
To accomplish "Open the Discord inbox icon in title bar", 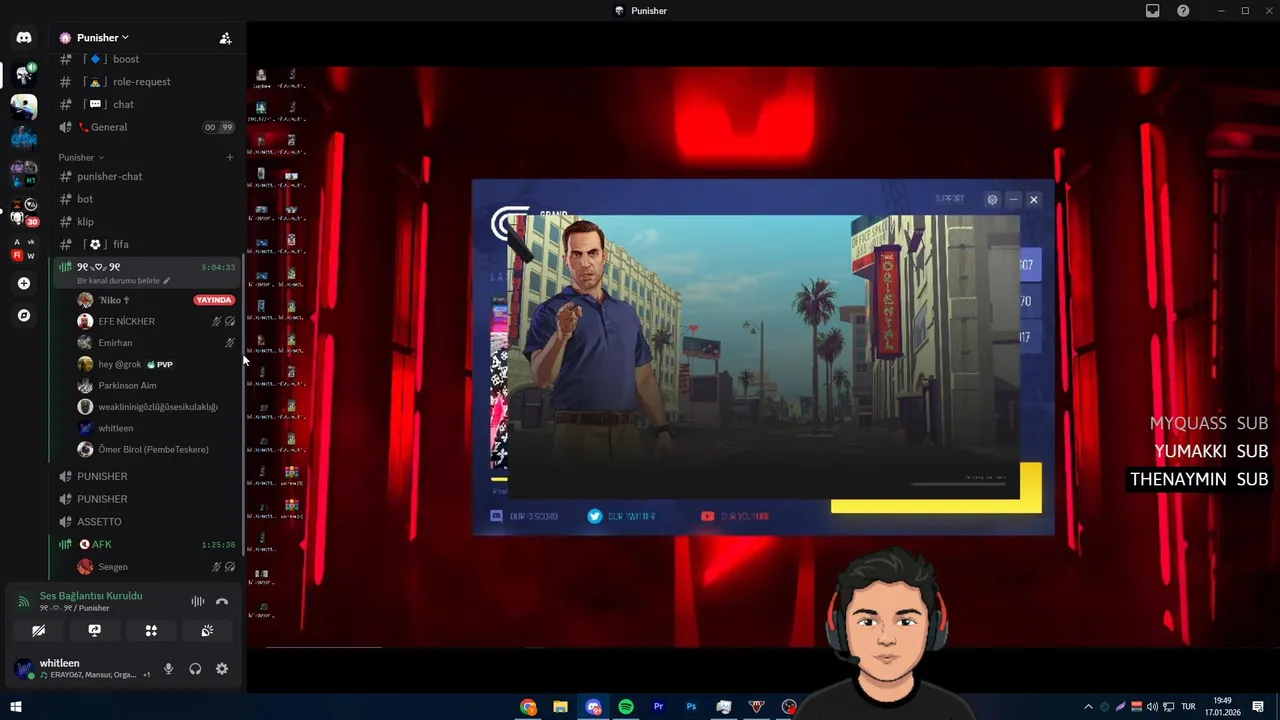I will click(1153, 11).
